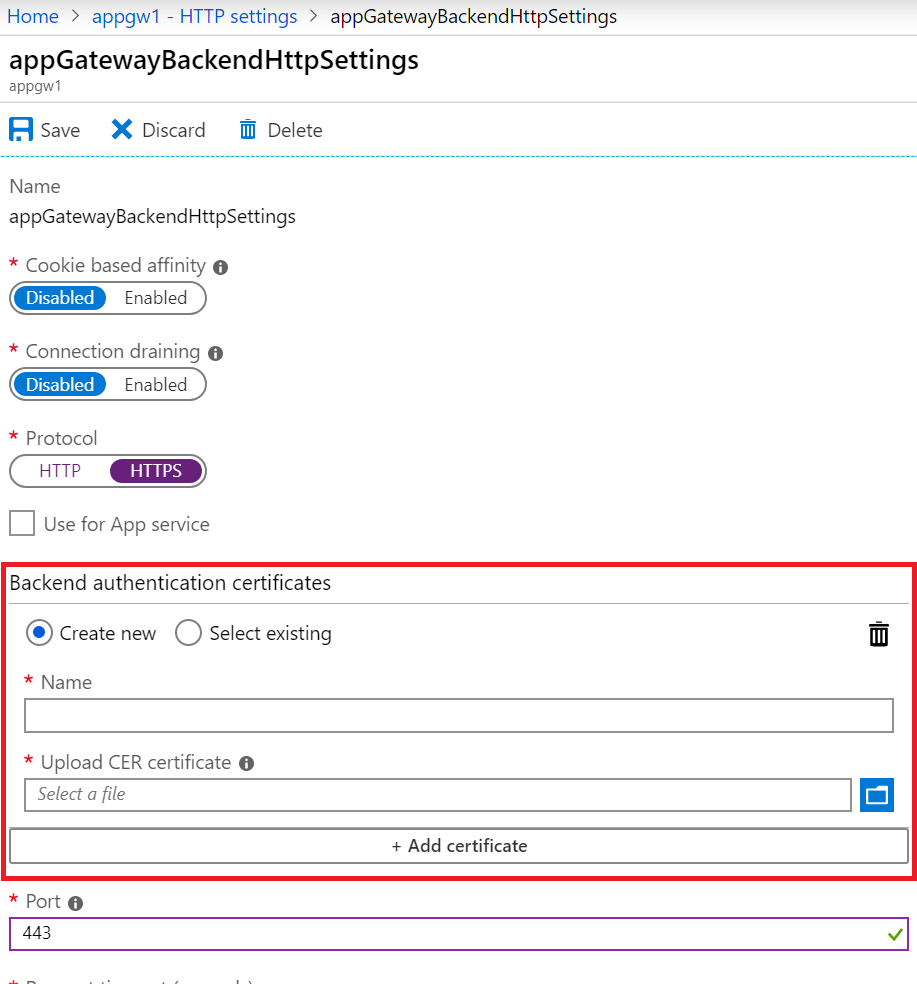
Task: Switch Protocol to HTTP
Action: 59,470
